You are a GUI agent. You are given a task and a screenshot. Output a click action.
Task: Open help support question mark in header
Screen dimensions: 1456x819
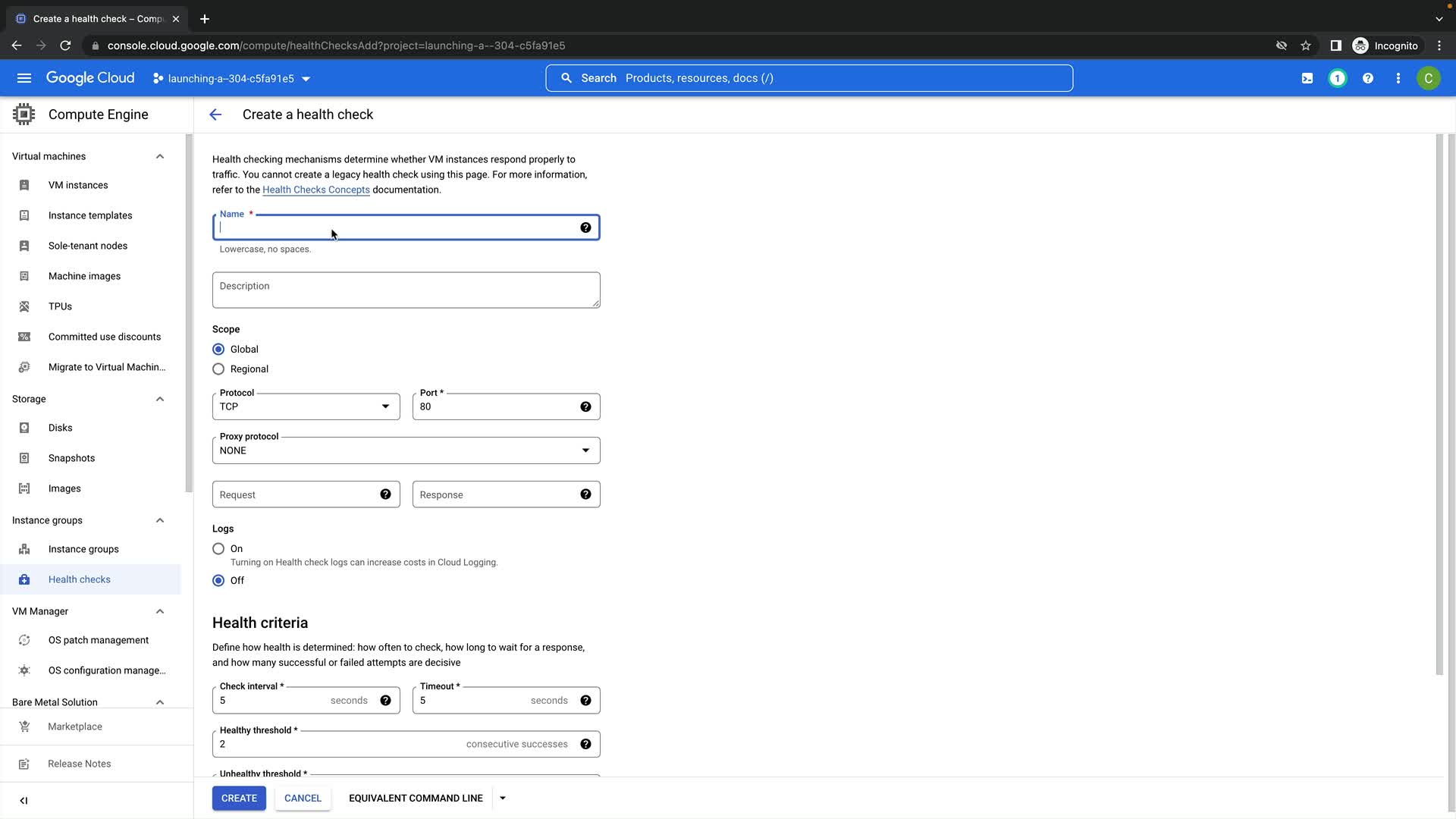point(1368,78)
